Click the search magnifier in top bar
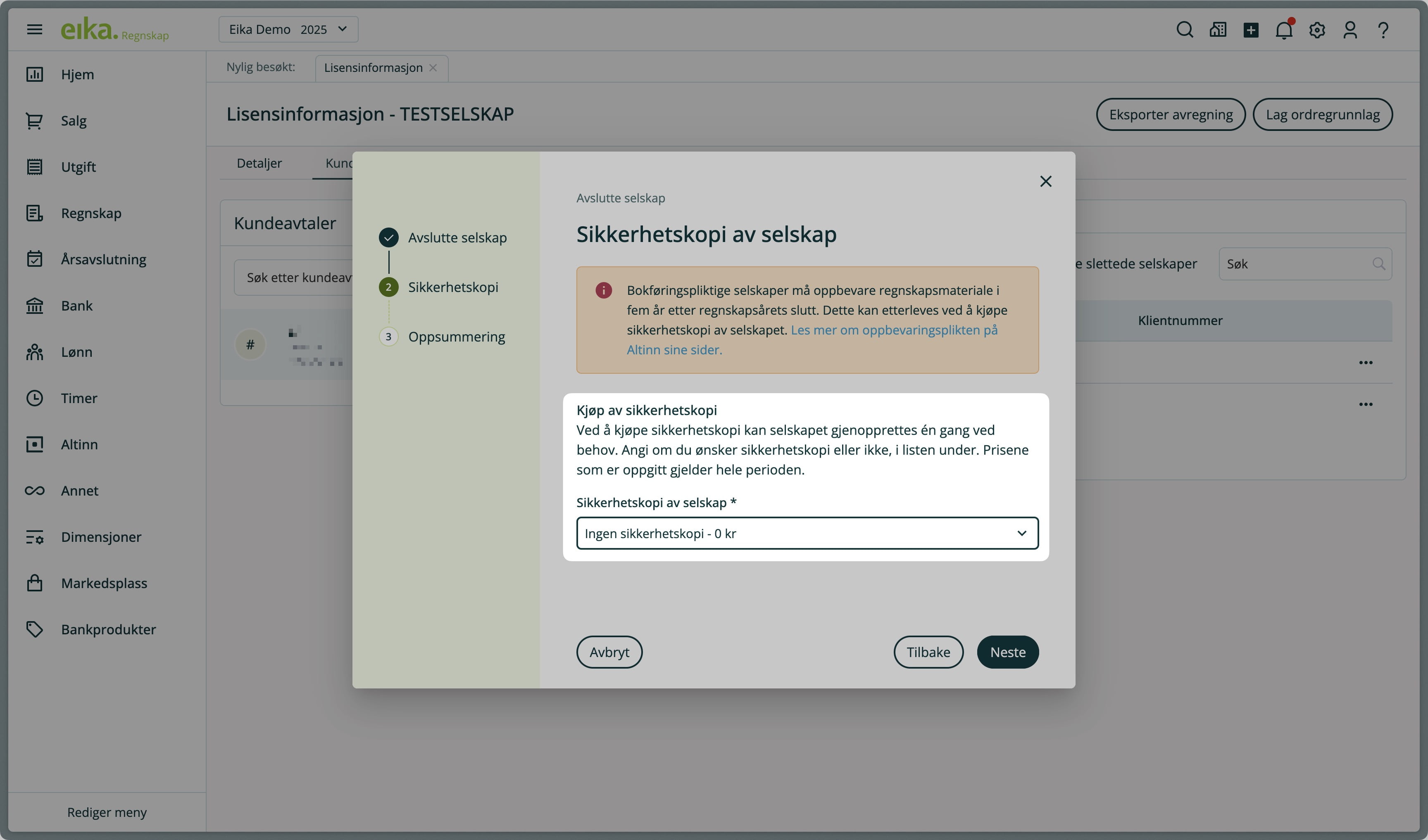Screen dimensions: 1428x840 pos(1184,30)
